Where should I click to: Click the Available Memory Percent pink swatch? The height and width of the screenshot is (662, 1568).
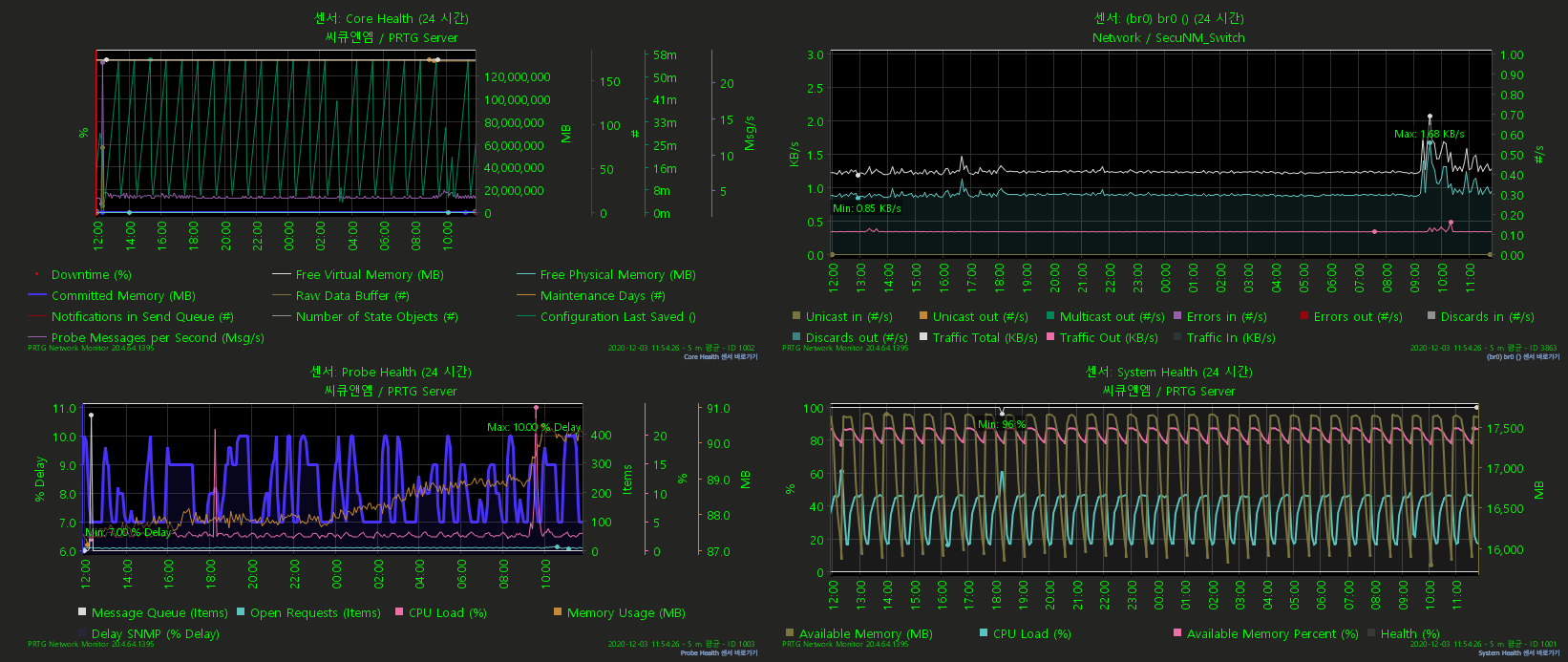click(1177, 633)
